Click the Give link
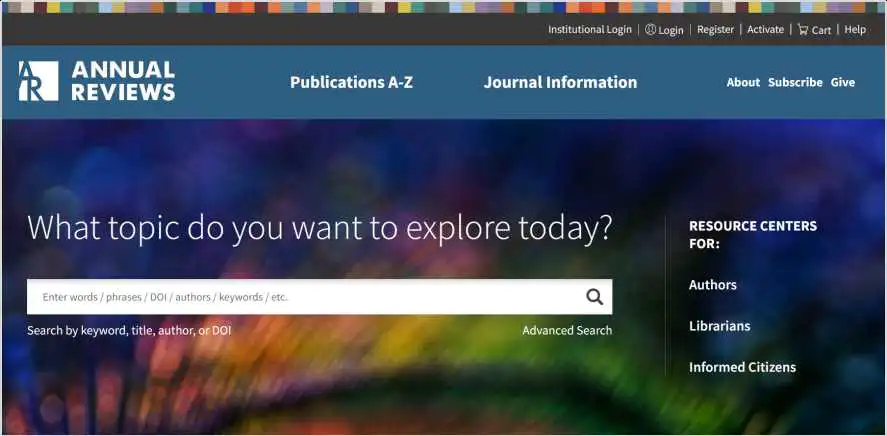The image size is (887, 436). (x=842, y=83)
